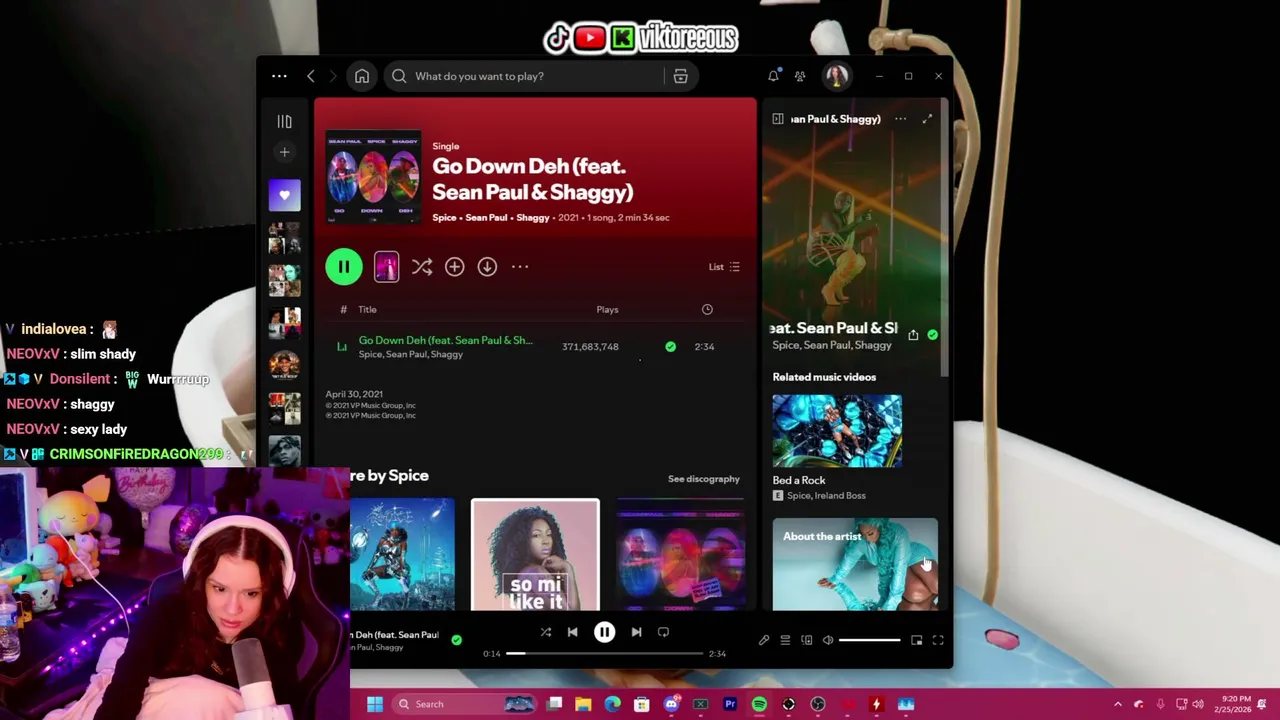Open the So Mi Like It album cover

pyautogui.click(x=535, y=554)
